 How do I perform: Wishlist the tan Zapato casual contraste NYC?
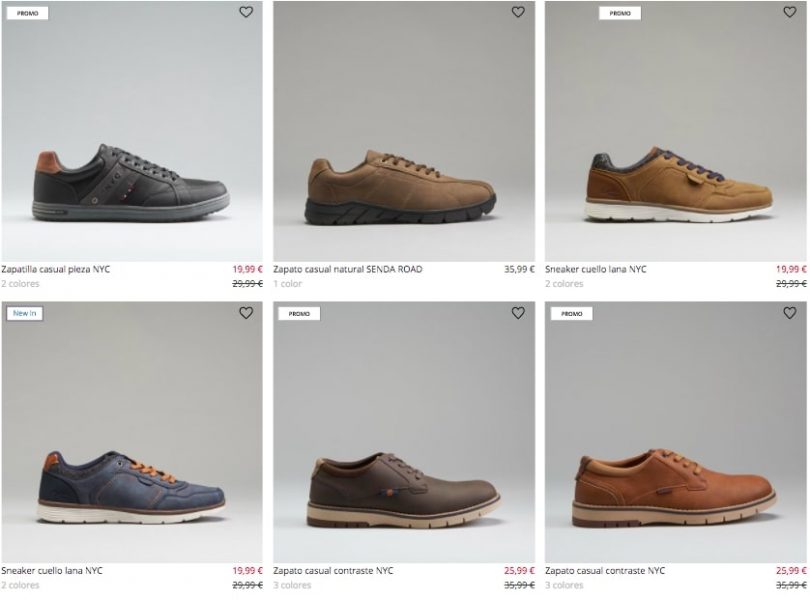tap(789, 313)
